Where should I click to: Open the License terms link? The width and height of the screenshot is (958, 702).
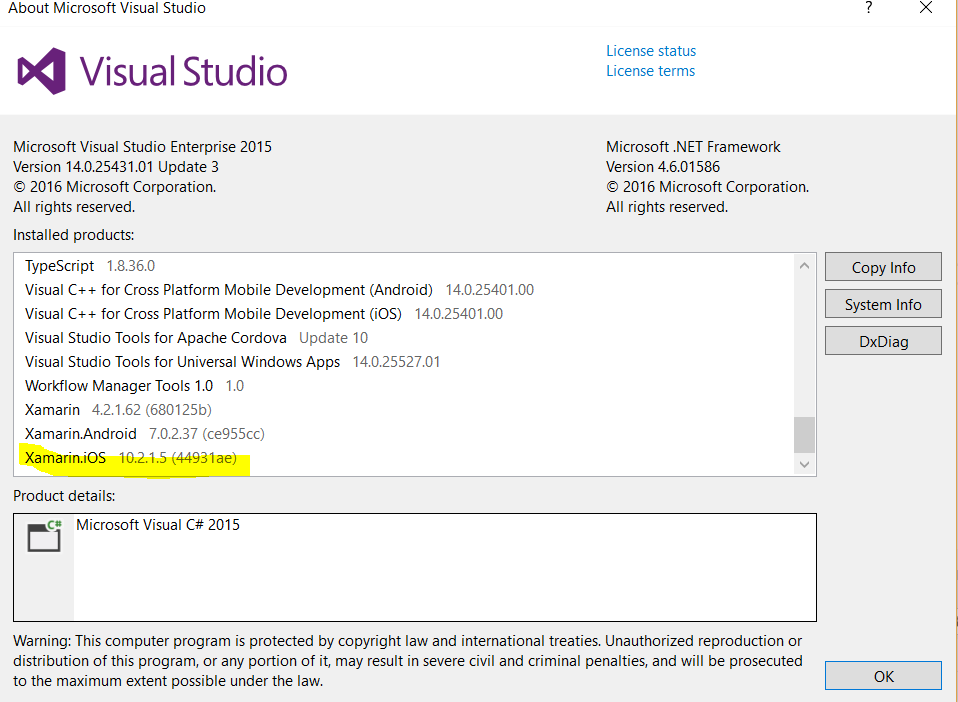(650, 71)
